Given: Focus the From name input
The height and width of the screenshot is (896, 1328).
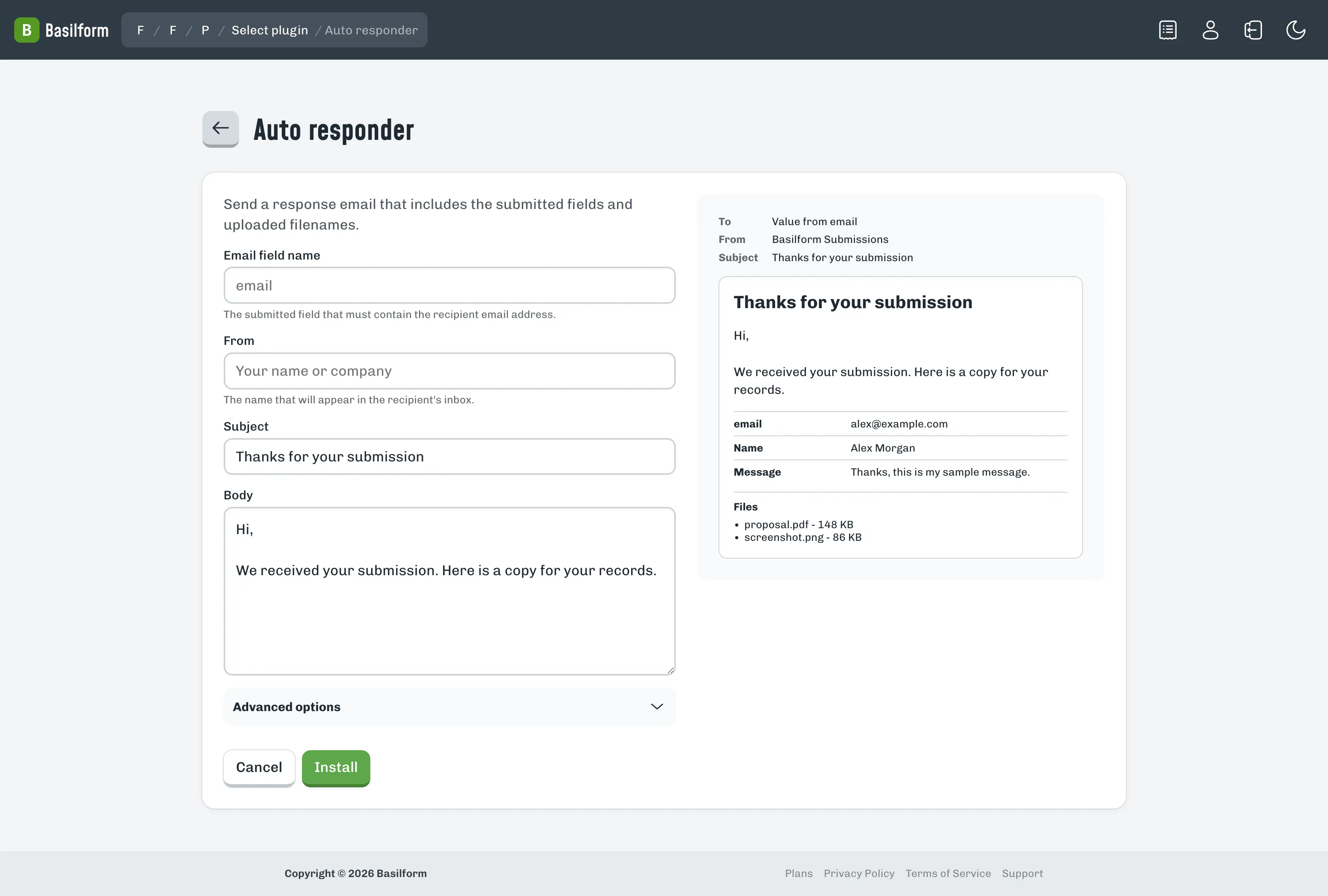Looking at the screenshot, I should [449, 371].
